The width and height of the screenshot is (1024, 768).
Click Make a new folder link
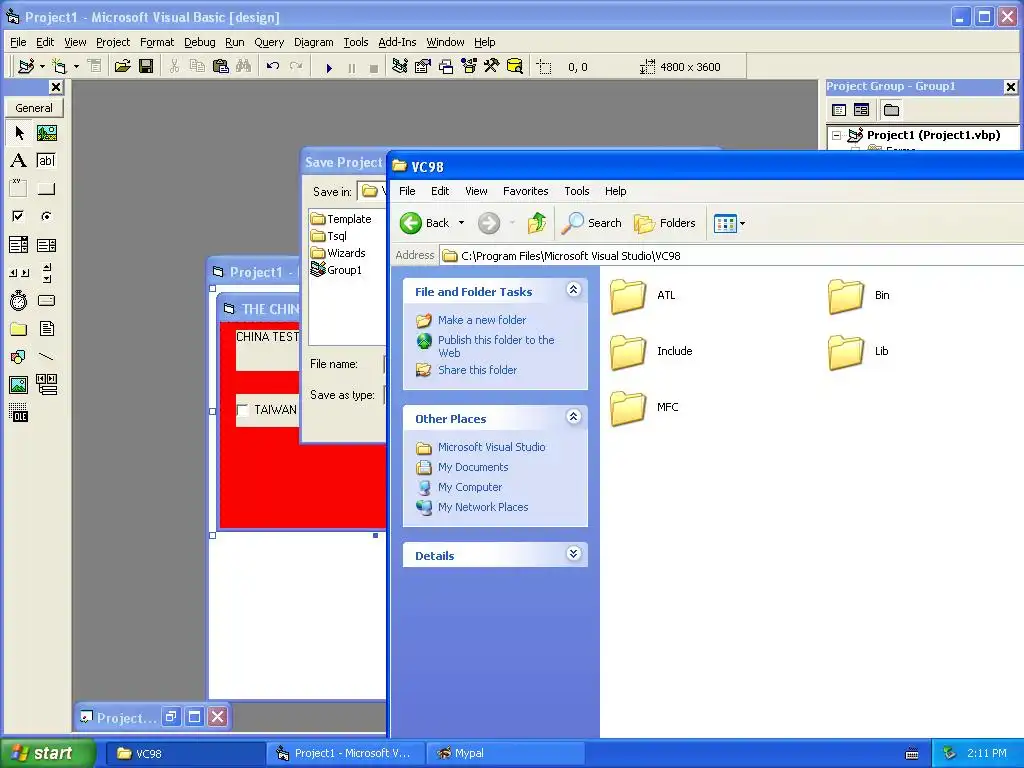click(x=482, y=320)
